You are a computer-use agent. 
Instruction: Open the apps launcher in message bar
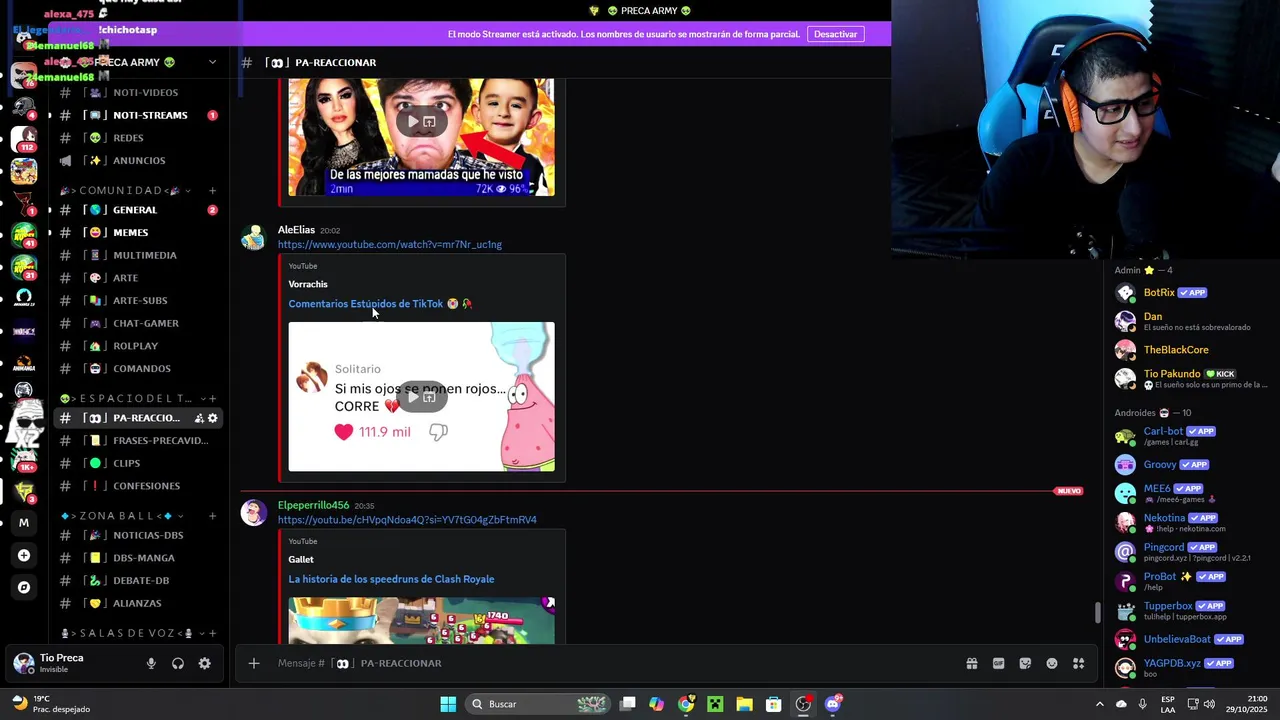click(x=1079, y=663)
